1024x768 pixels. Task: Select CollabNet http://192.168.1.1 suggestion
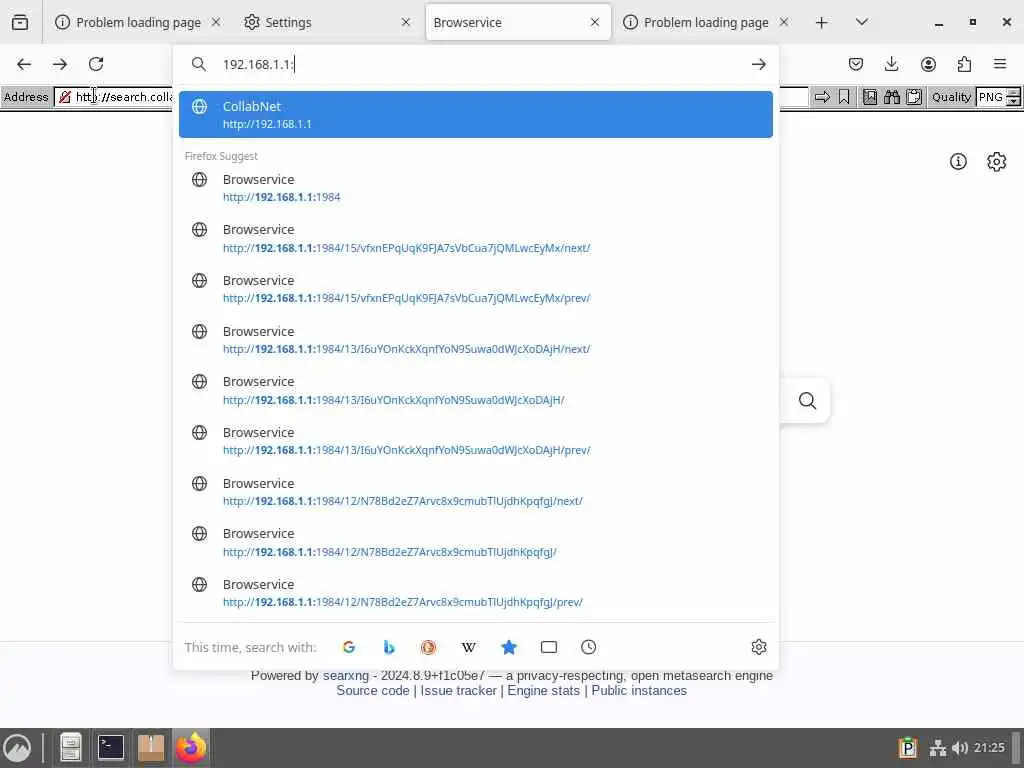pyautogui.click(x=475, y=114)
